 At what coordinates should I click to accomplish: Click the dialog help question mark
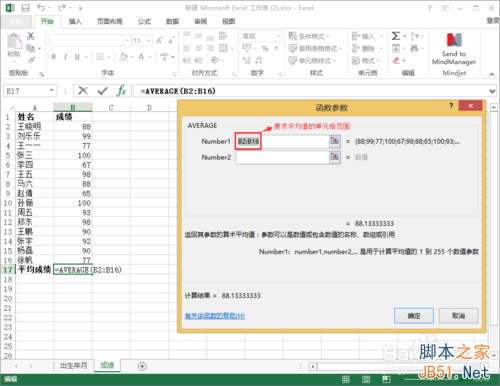[x=451, y=106]
